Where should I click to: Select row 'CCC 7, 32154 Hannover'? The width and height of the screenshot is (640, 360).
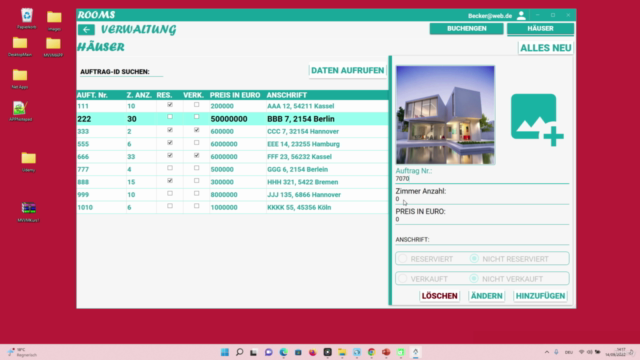click(x=232, y=131)
